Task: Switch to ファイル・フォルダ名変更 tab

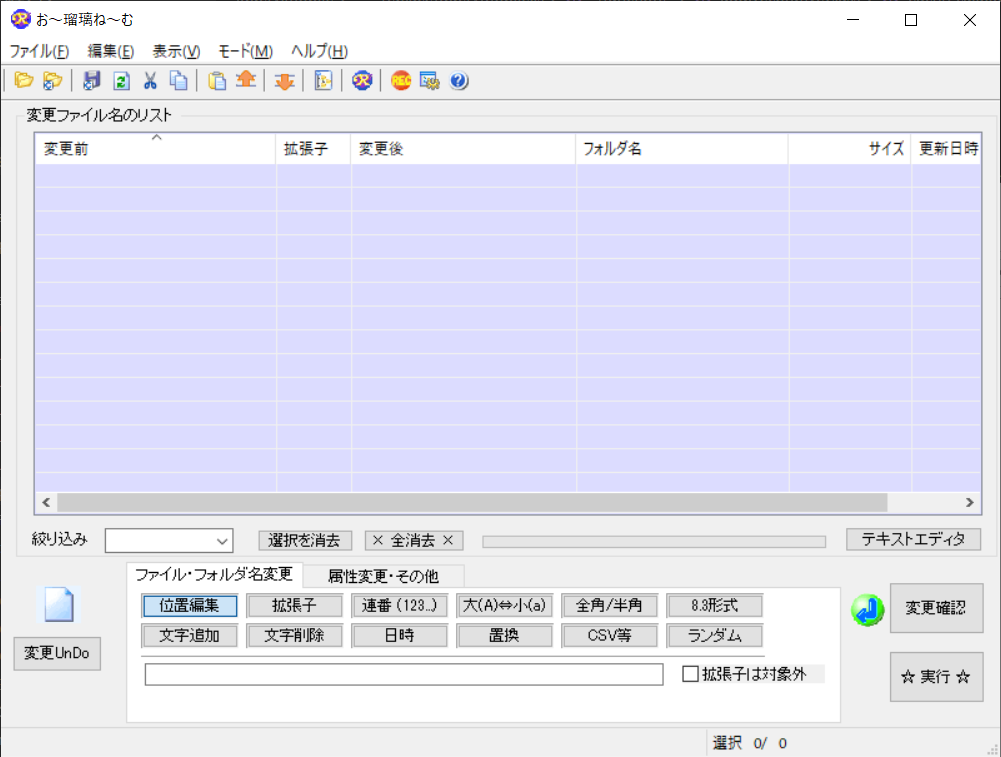Action: click(x=214, y=574)
